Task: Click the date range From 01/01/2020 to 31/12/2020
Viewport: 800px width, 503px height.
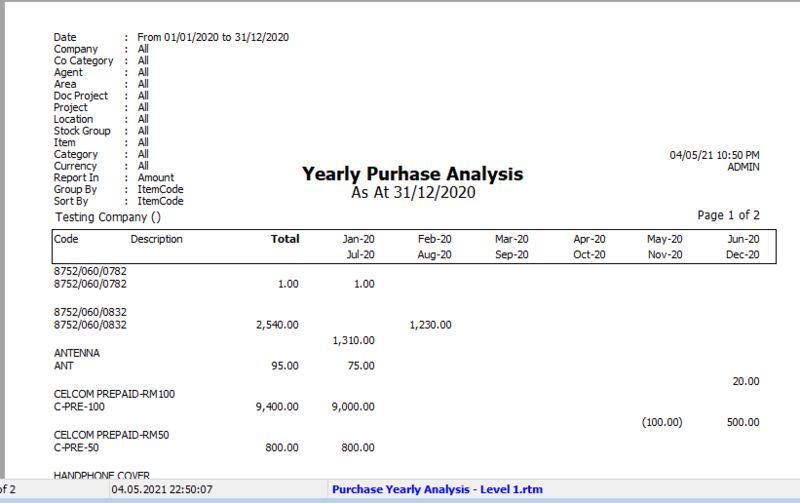Action: pos(213,37)
